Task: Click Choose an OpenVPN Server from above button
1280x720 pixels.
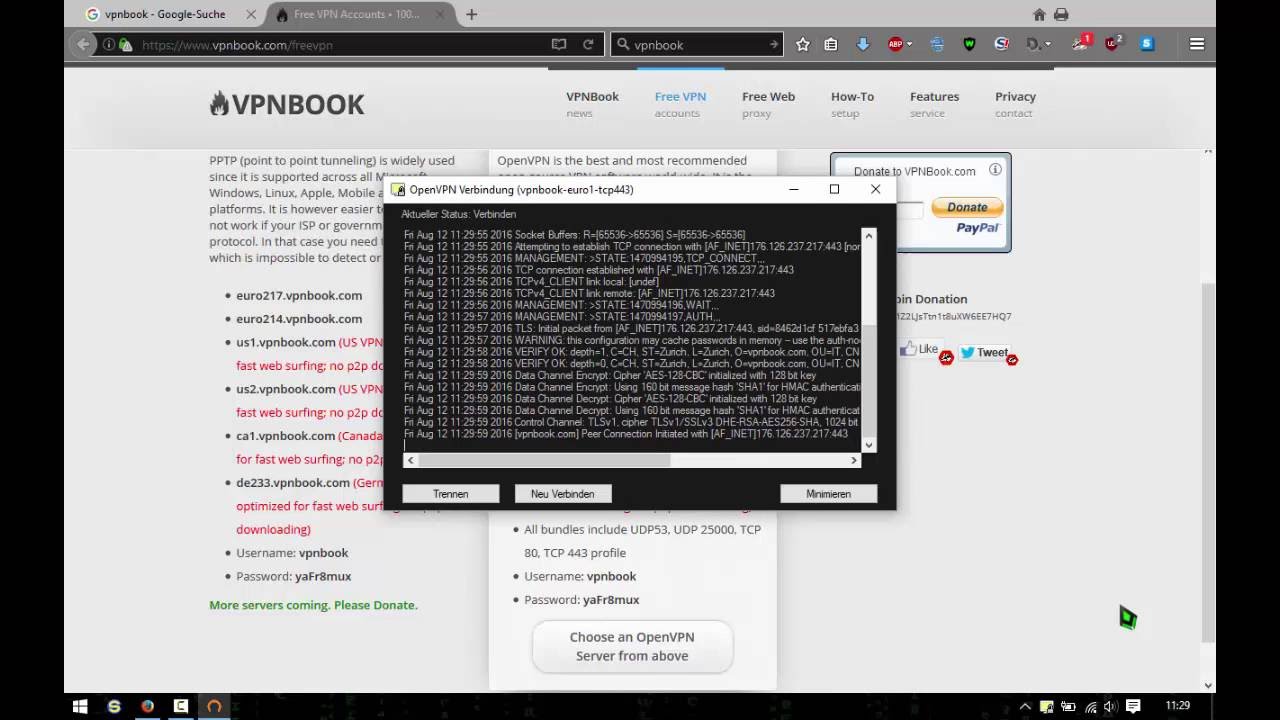Action: [x=632, y=646]
